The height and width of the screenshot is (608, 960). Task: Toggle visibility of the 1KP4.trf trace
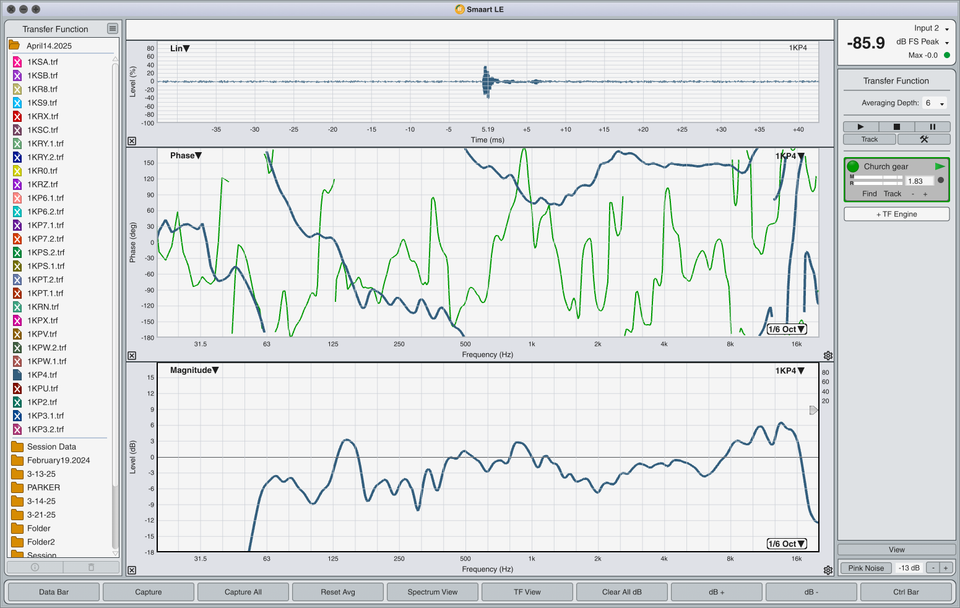pyautogui.click(x=17, y=374)
